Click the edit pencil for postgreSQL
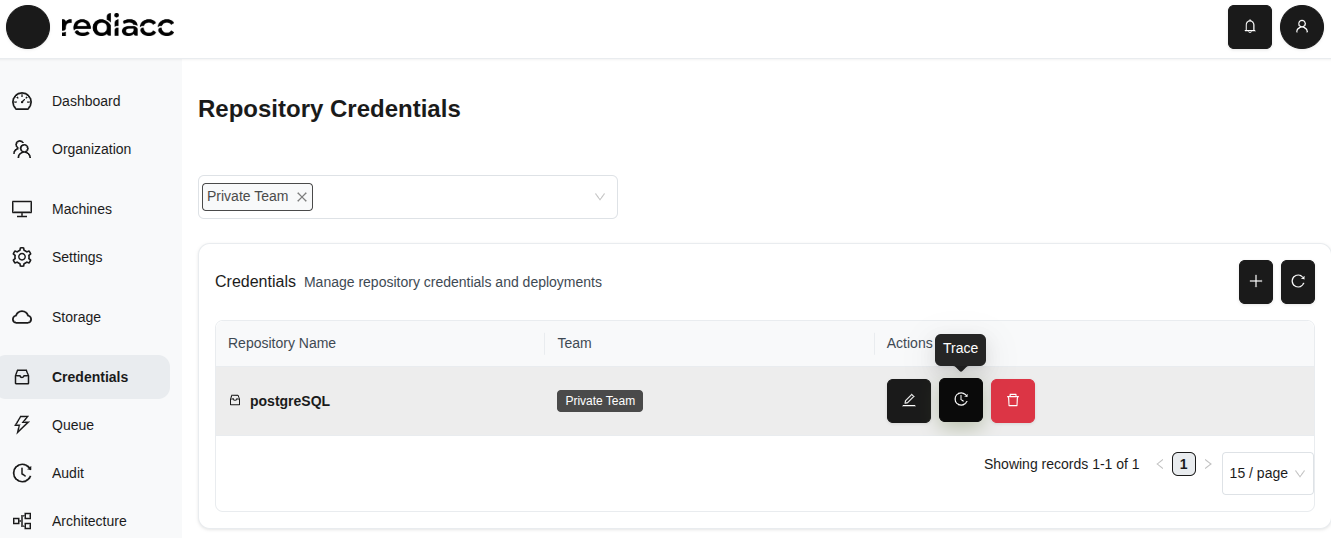 pos(908,400)
